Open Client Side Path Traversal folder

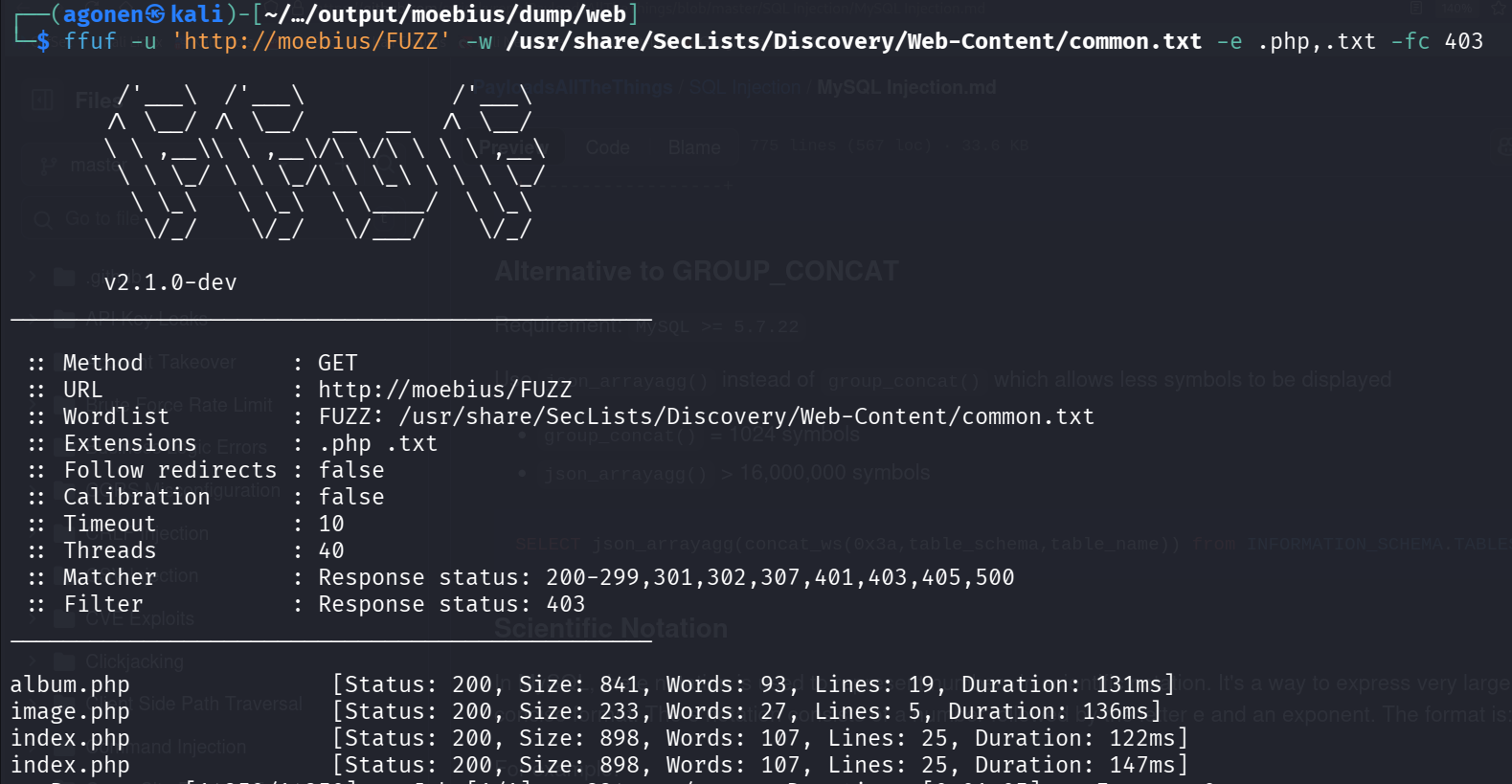pos(218,704)
